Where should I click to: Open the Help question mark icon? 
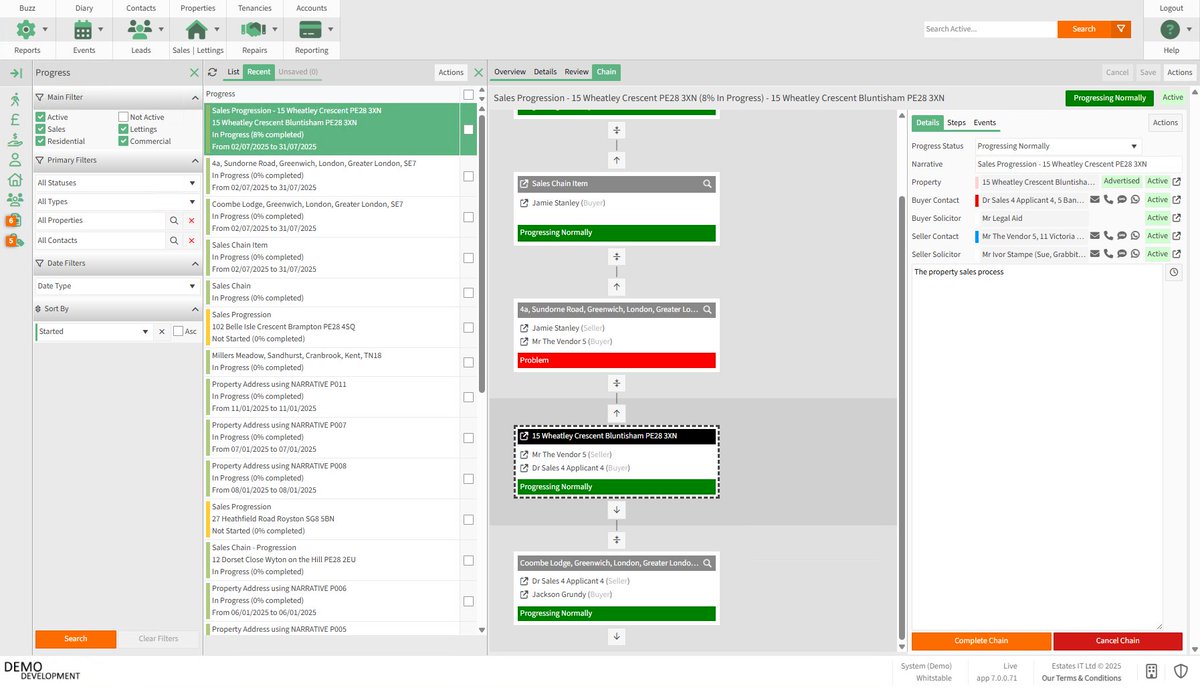pos(1170,29)
